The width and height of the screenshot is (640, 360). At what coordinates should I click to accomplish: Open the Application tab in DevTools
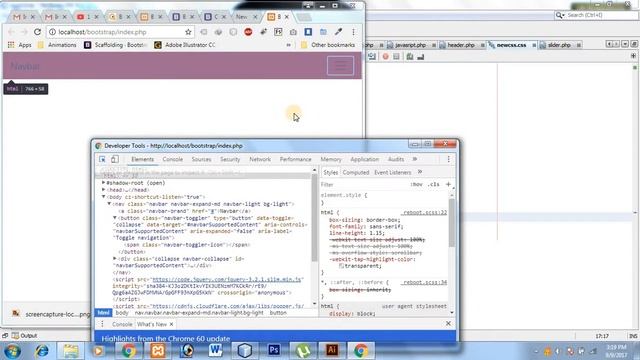[364, 159]
